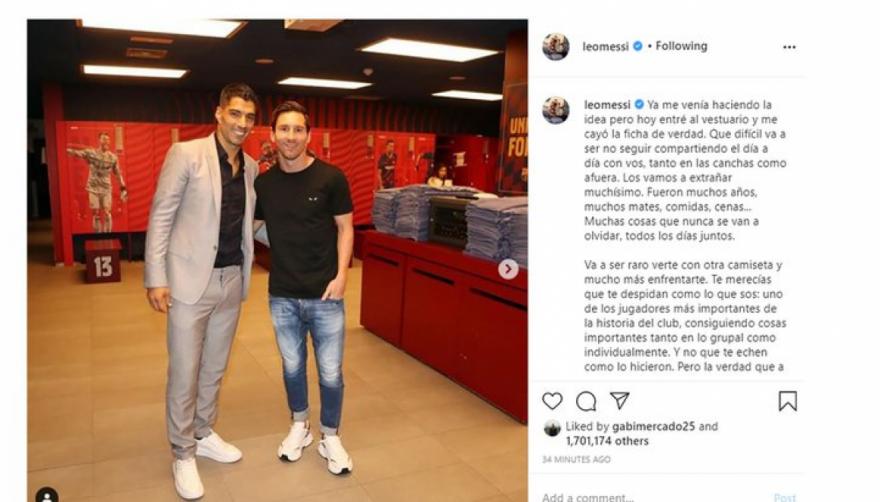Show the list of 1,701,174 others

coord(607,441)
